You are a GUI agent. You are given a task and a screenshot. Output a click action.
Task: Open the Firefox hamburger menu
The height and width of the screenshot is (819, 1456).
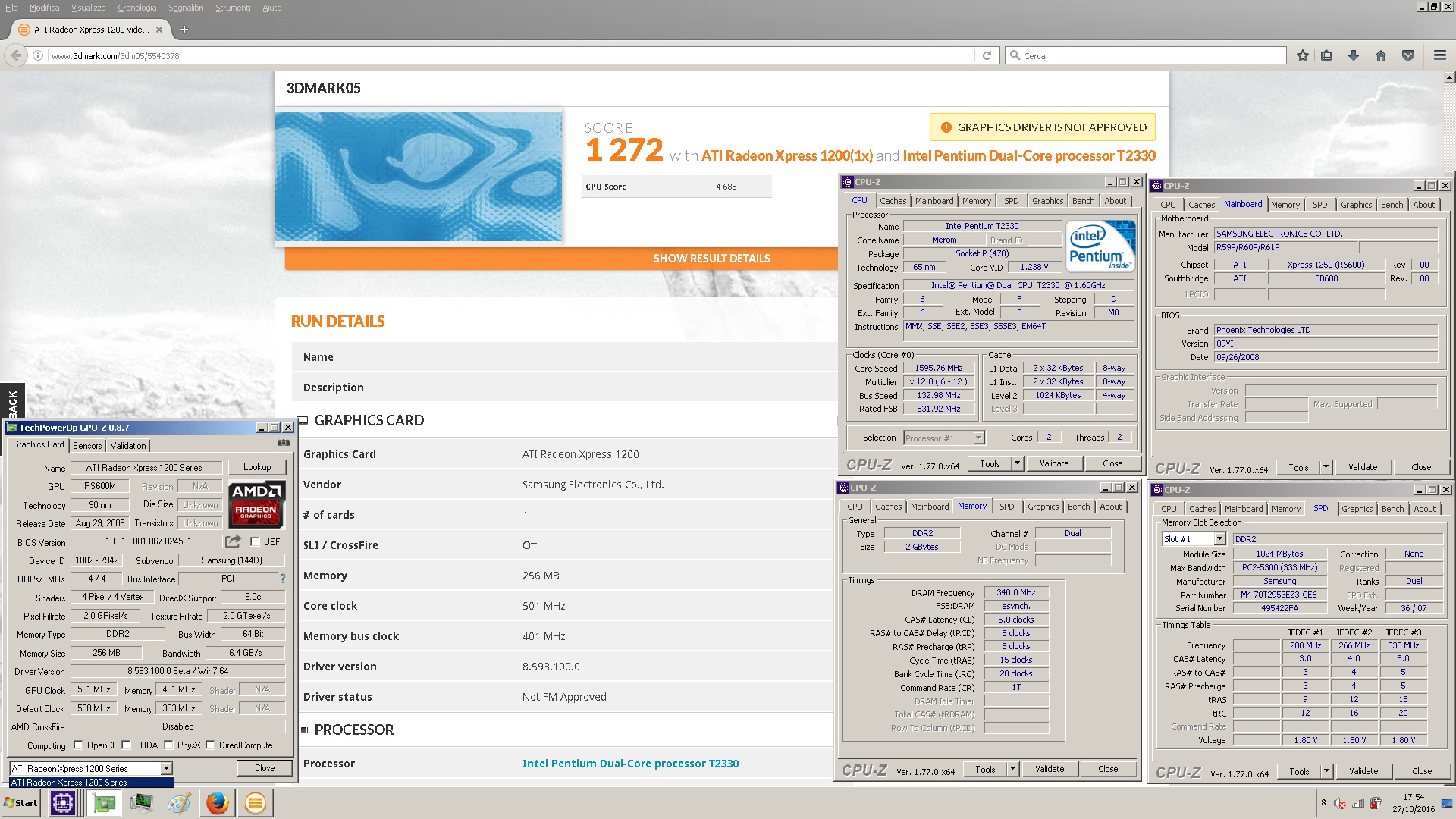pyautogui.click(x=1440, y=55)
